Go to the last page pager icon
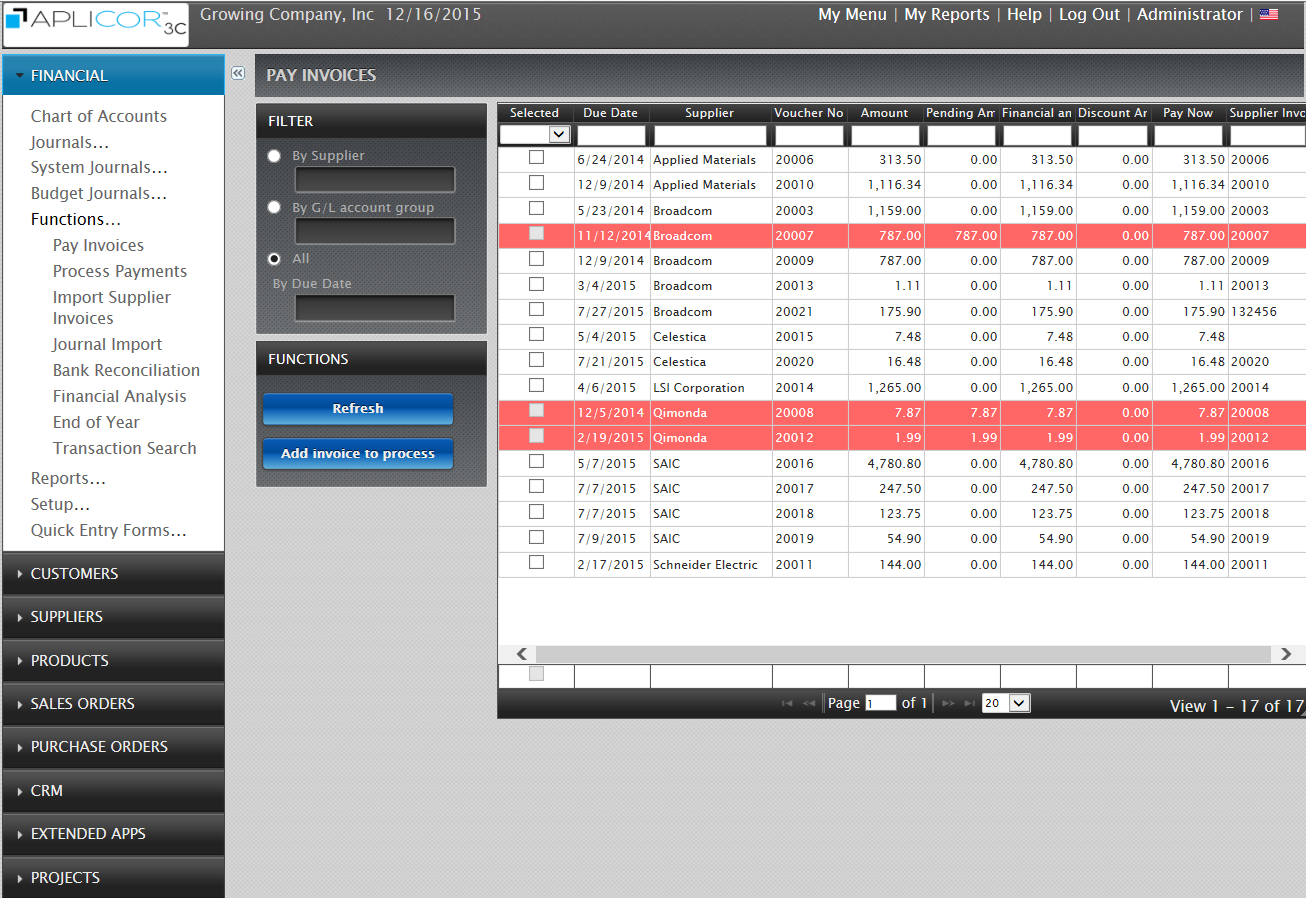 (x=969, y=704)
